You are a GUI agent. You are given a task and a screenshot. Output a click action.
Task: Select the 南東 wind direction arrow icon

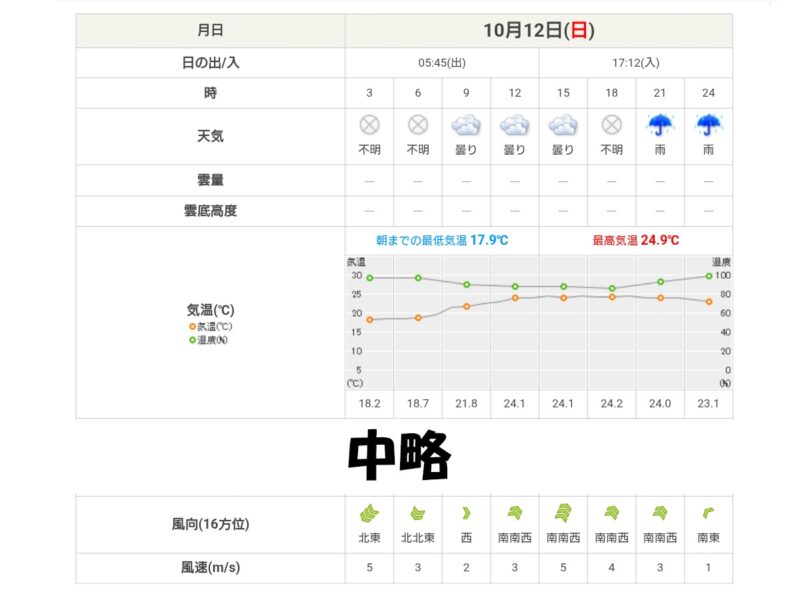pyautogui.click(x=708, y=513)
